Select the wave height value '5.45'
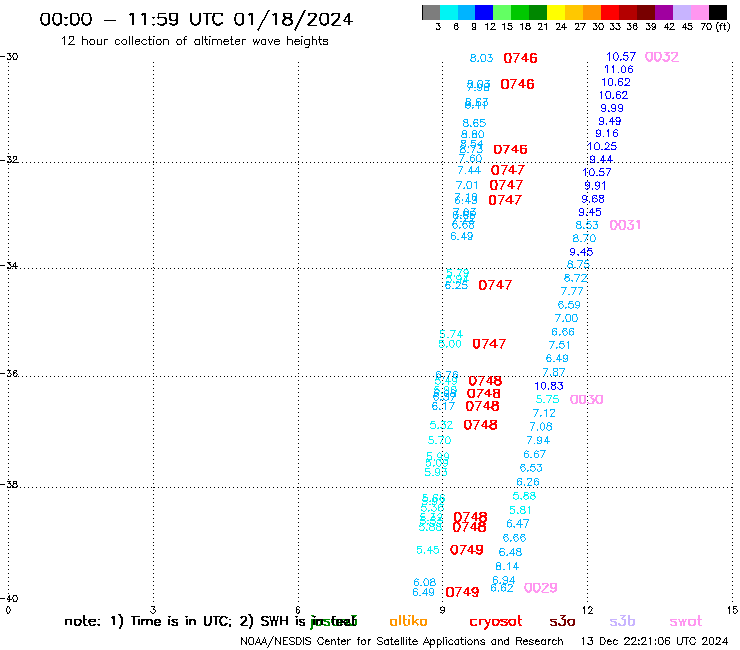This screenshot has width=740, height=650. coord(428,550)
